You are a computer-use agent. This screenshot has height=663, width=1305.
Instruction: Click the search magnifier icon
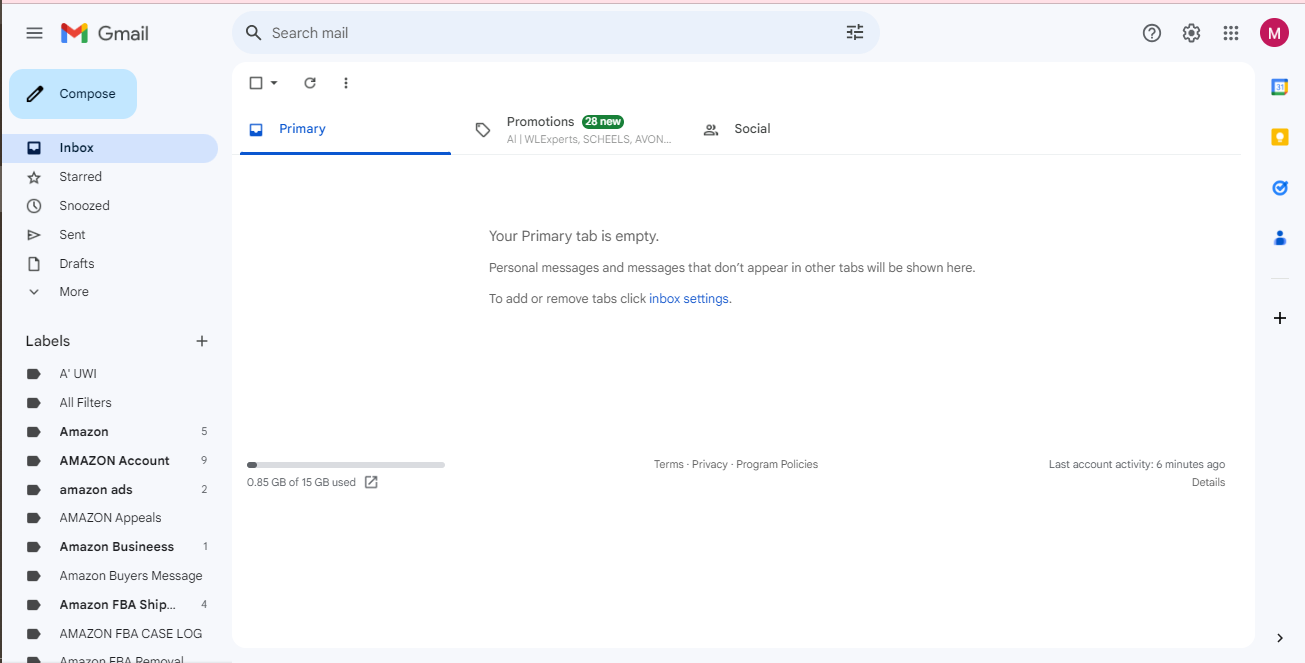click(x=254, y=33)
